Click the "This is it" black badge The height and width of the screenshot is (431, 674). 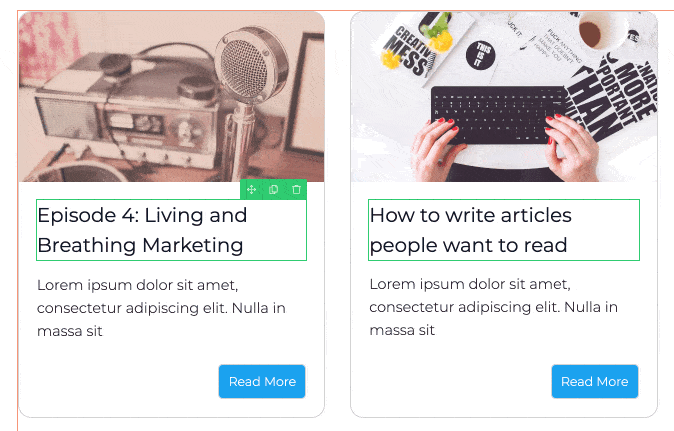pos(481,55)
